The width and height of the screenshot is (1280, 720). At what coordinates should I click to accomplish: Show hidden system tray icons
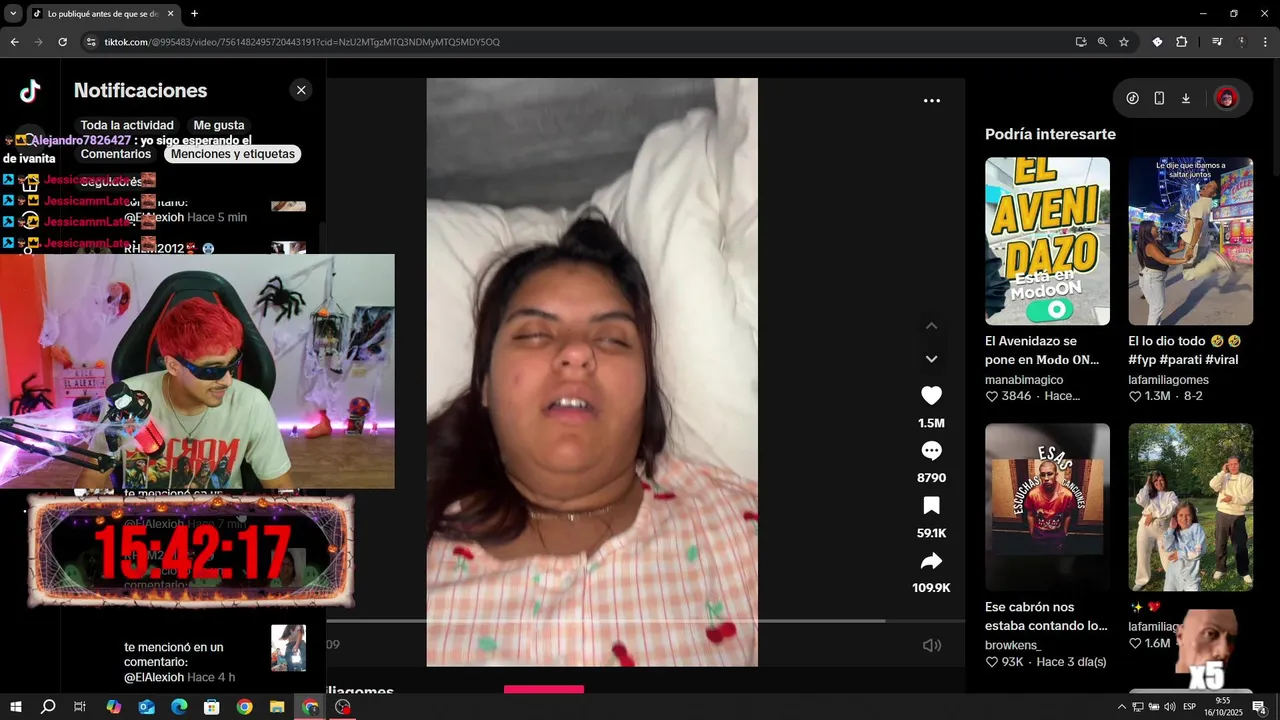pos(1121,707)
